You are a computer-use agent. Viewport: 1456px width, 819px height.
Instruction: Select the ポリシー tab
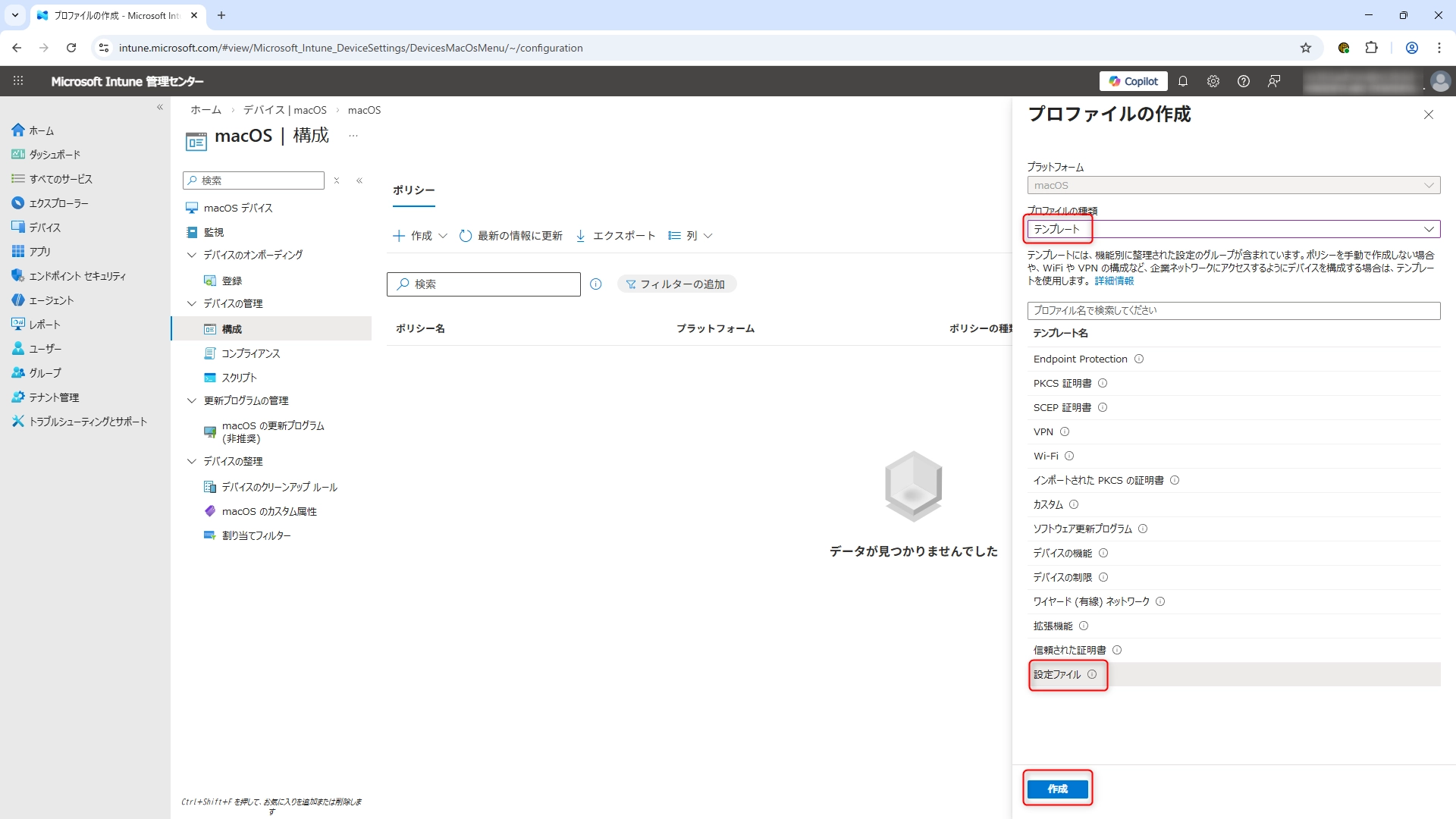click(413, 190)
